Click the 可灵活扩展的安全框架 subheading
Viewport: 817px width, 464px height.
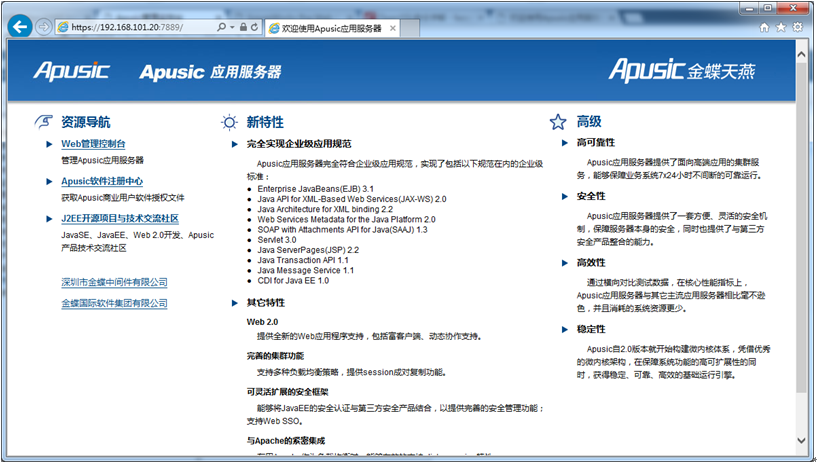tap(288, 392)
